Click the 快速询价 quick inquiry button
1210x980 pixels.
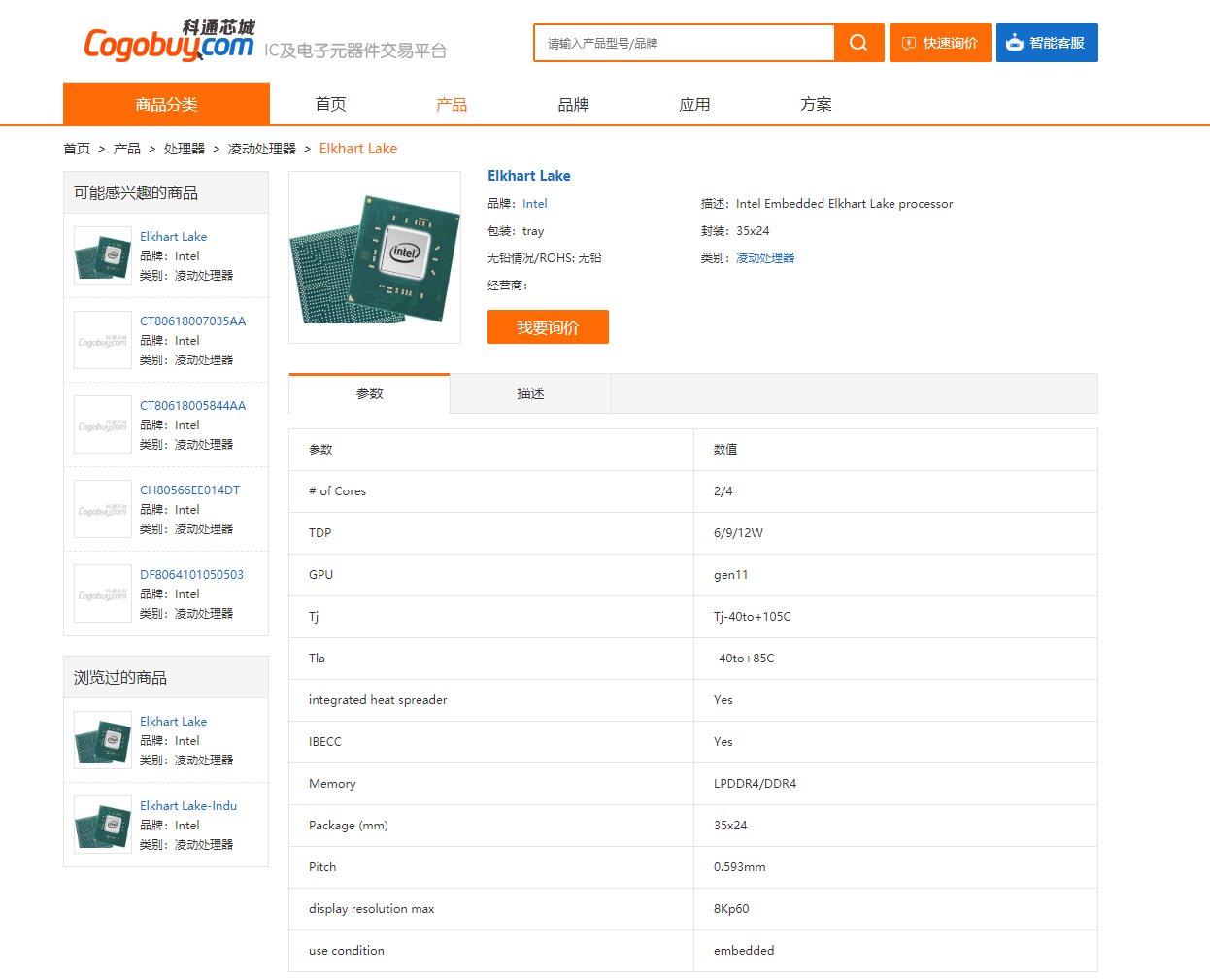[939, 43]
